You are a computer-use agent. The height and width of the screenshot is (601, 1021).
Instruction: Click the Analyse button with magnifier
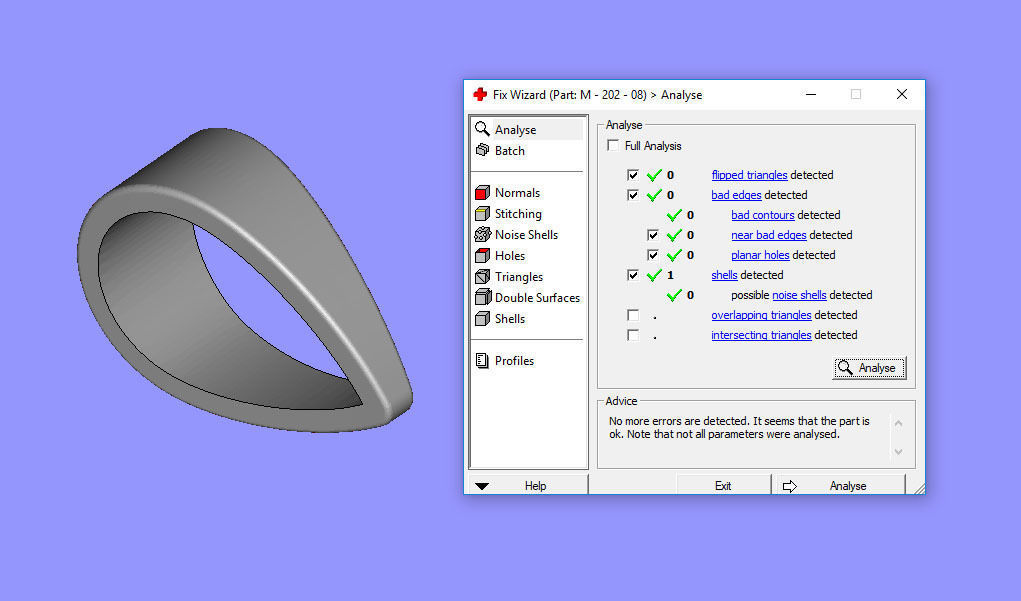click(869, 368)
